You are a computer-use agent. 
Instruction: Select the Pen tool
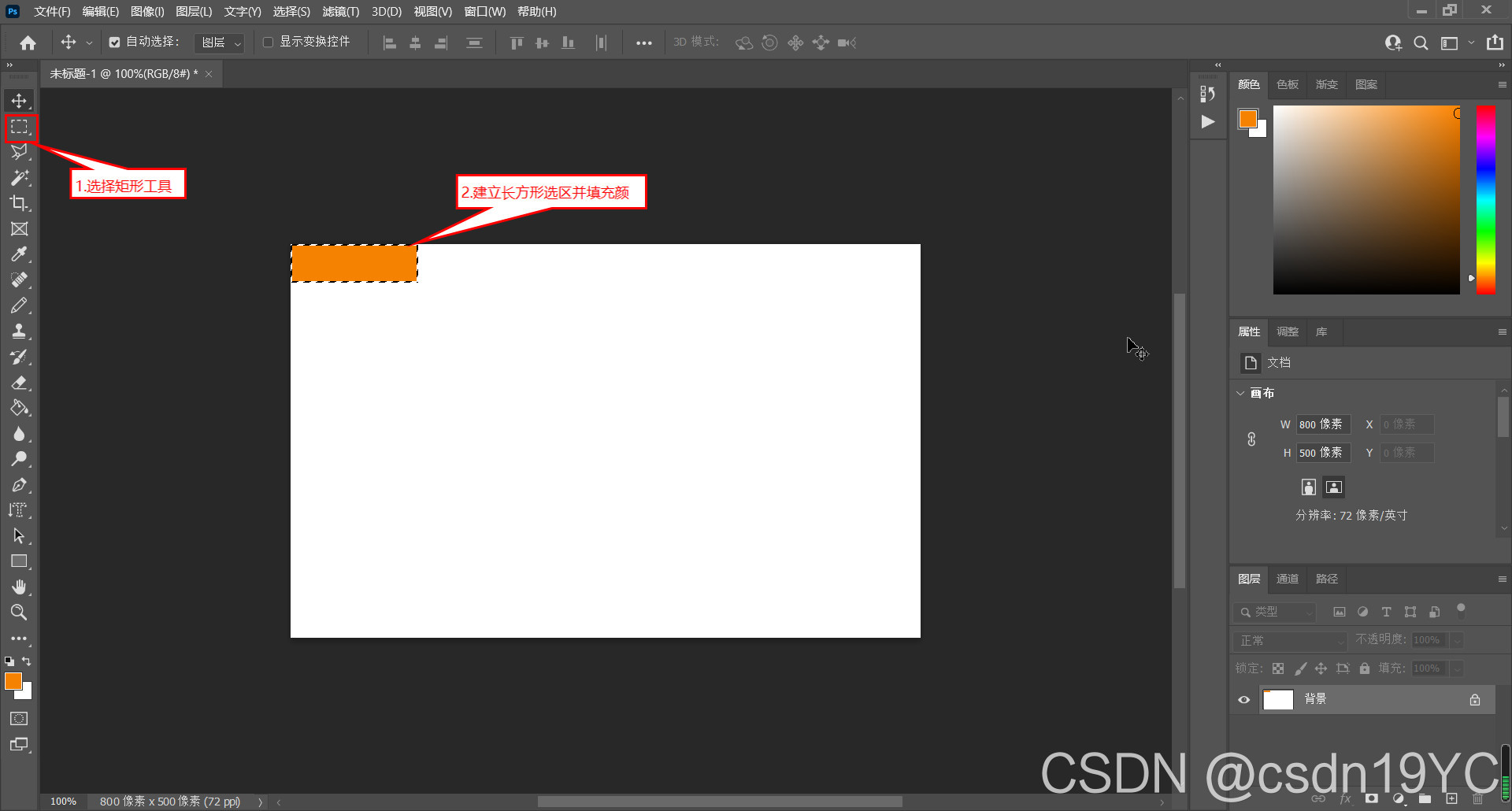click(19, 485)
